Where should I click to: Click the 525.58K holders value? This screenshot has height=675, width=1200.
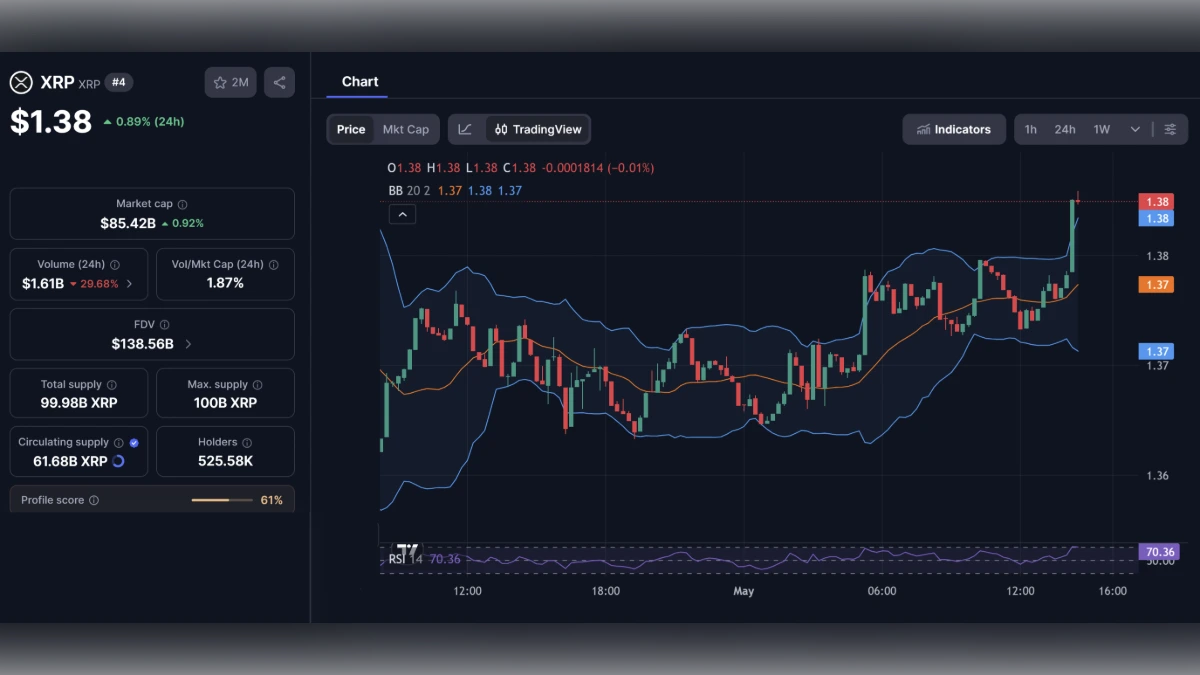[x=225, y=461]
